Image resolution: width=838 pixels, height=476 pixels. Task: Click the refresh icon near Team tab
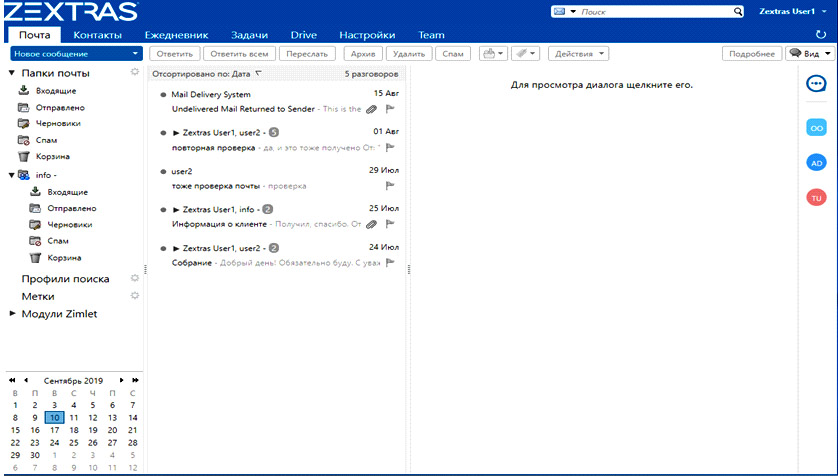coord(821,35)
